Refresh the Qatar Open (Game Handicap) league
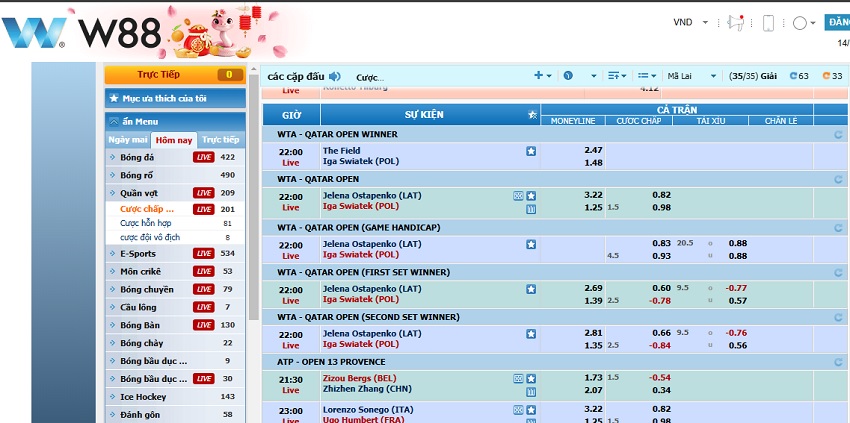Viewport: 850px width, 423px height. [x=838, y=228]
